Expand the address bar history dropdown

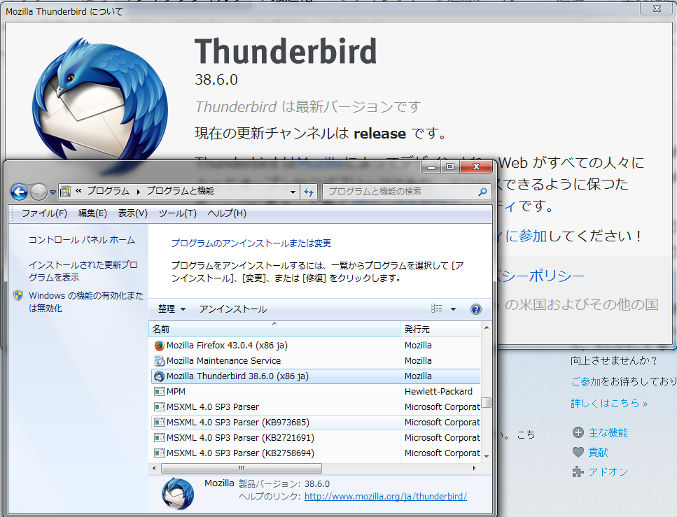coord(293,191)
